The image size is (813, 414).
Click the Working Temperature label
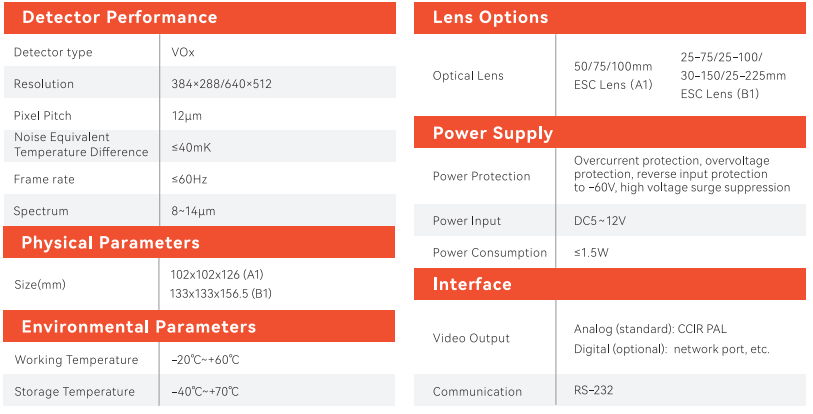pos(76,360)
